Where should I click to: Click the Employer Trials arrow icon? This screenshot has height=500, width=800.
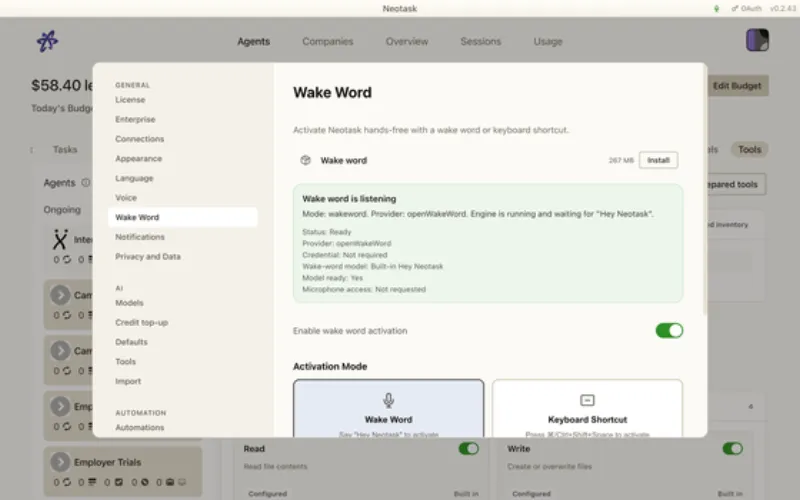tap(60, 462)
